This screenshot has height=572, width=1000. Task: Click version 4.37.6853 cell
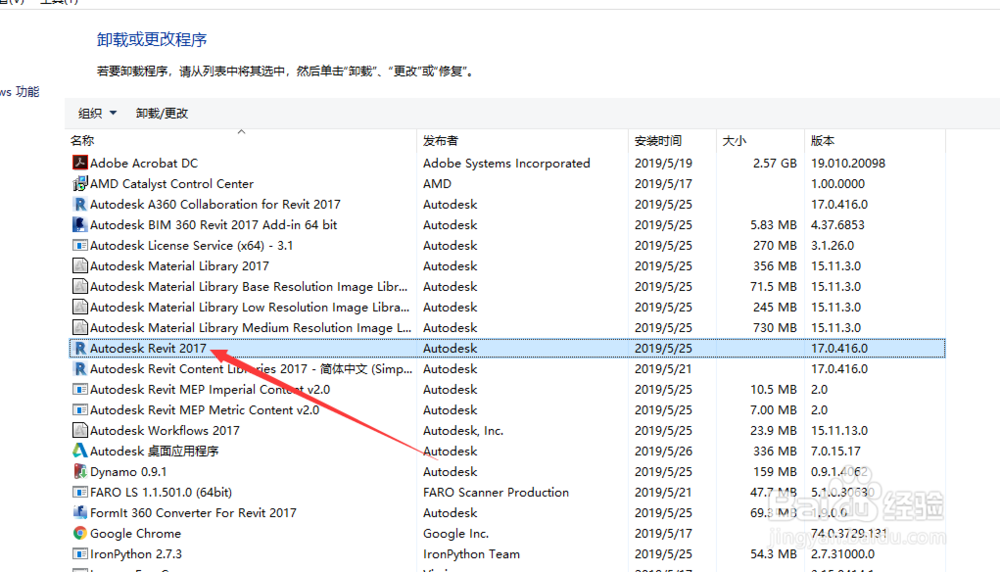click(x=837, y=224)
